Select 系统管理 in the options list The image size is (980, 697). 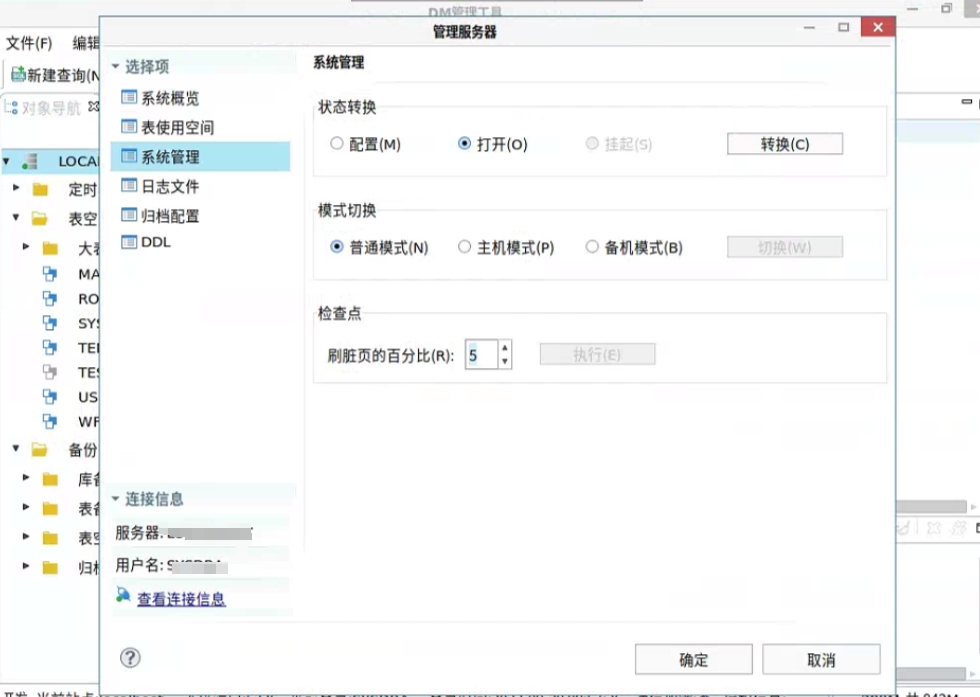(x=170, y=157)
